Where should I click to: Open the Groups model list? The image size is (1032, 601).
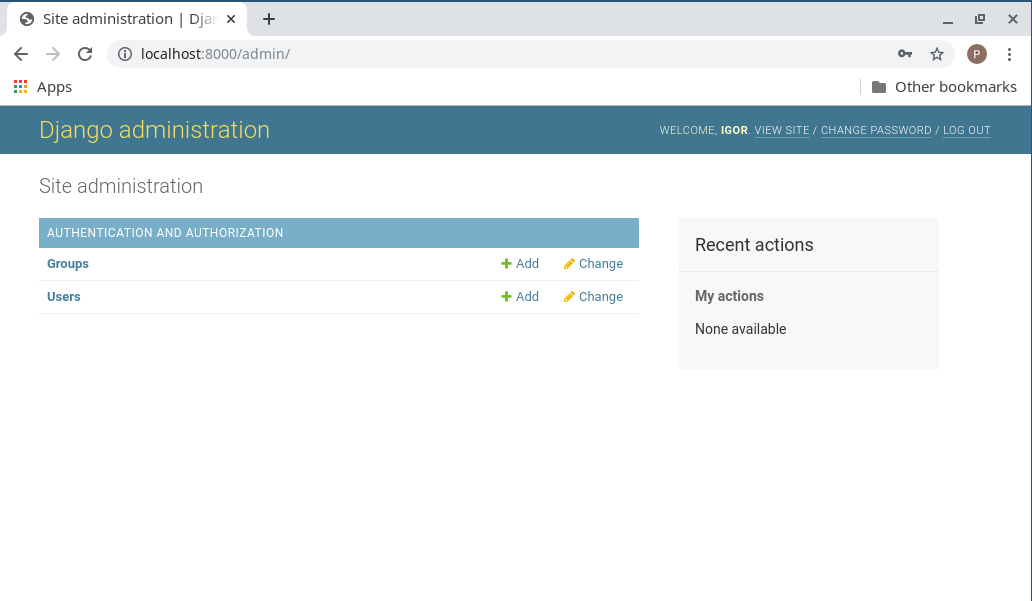68,264
